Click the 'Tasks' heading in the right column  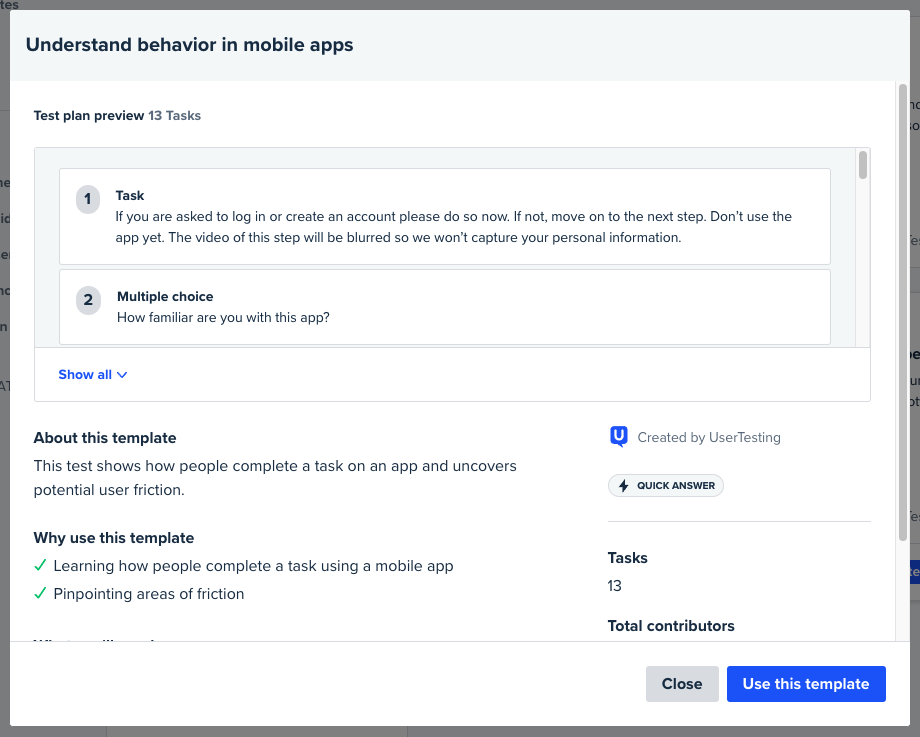click(x=628, y=558)
